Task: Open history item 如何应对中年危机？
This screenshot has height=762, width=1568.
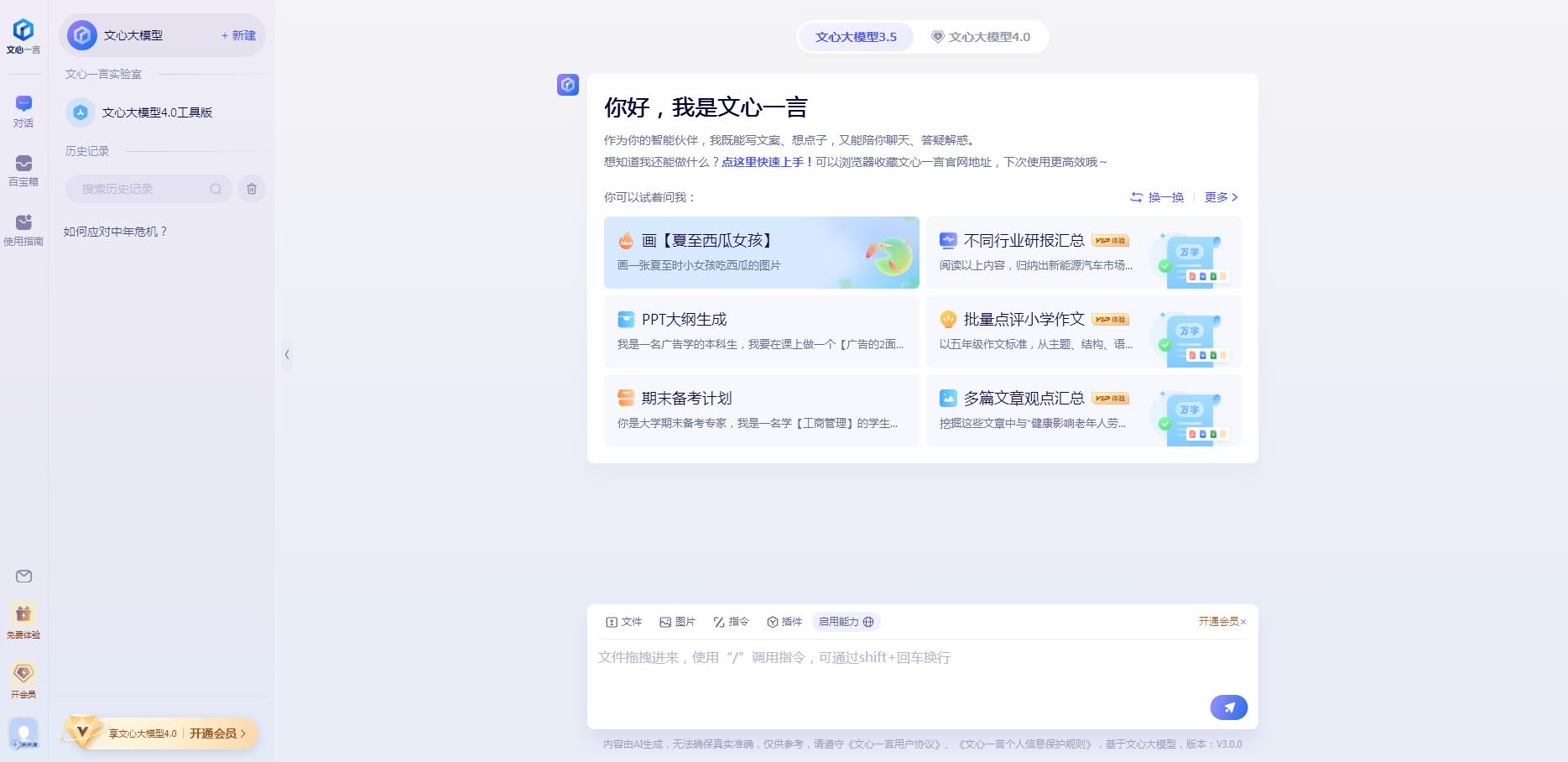Action: (116, 232)
